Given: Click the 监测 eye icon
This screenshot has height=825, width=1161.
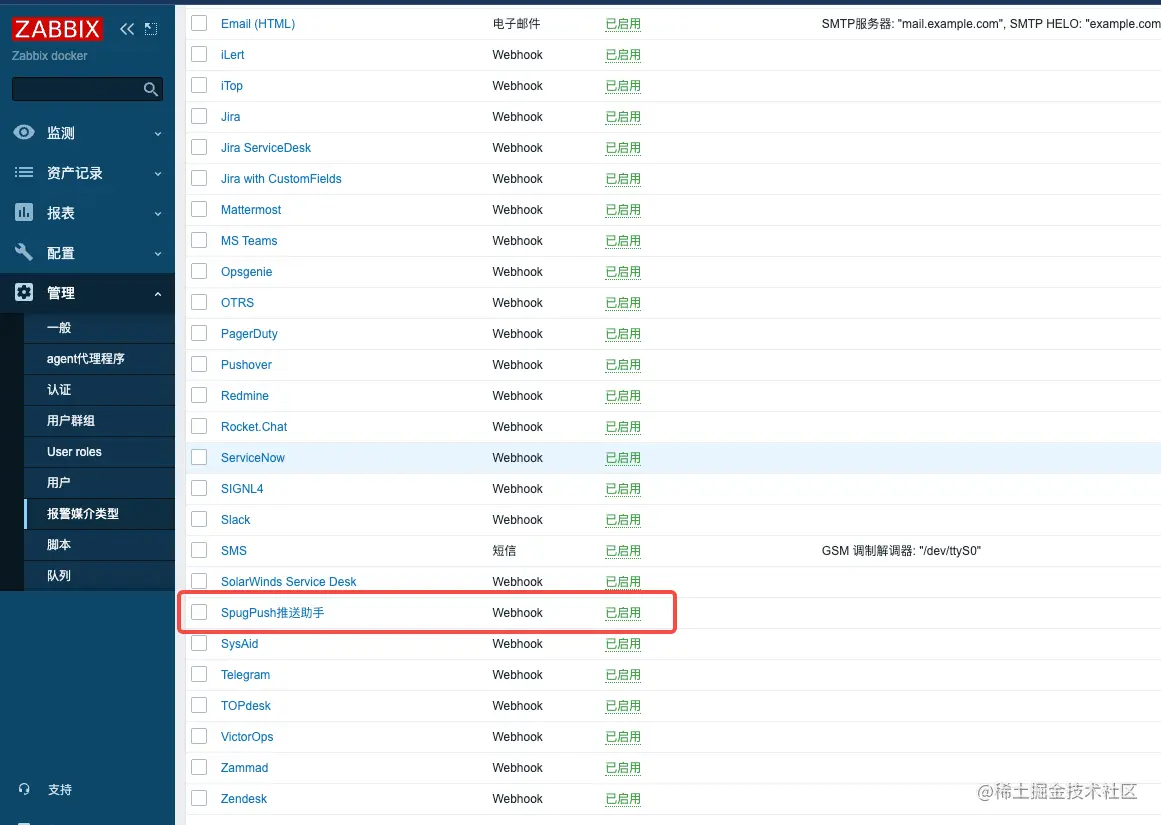Looking at the screenshot, I should click(24, 133).
